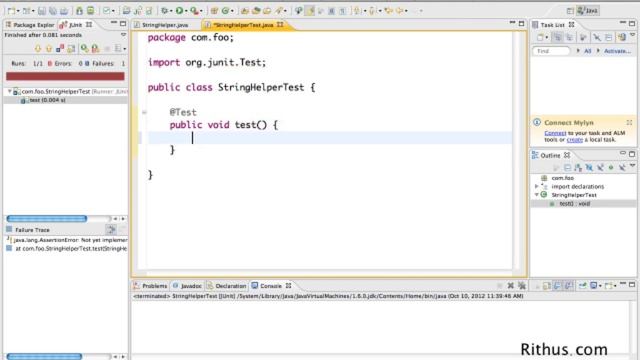Image resolution: width=640 pixels, height=360 pixels.
Task: Click the create link for local task
Action: 574,140
